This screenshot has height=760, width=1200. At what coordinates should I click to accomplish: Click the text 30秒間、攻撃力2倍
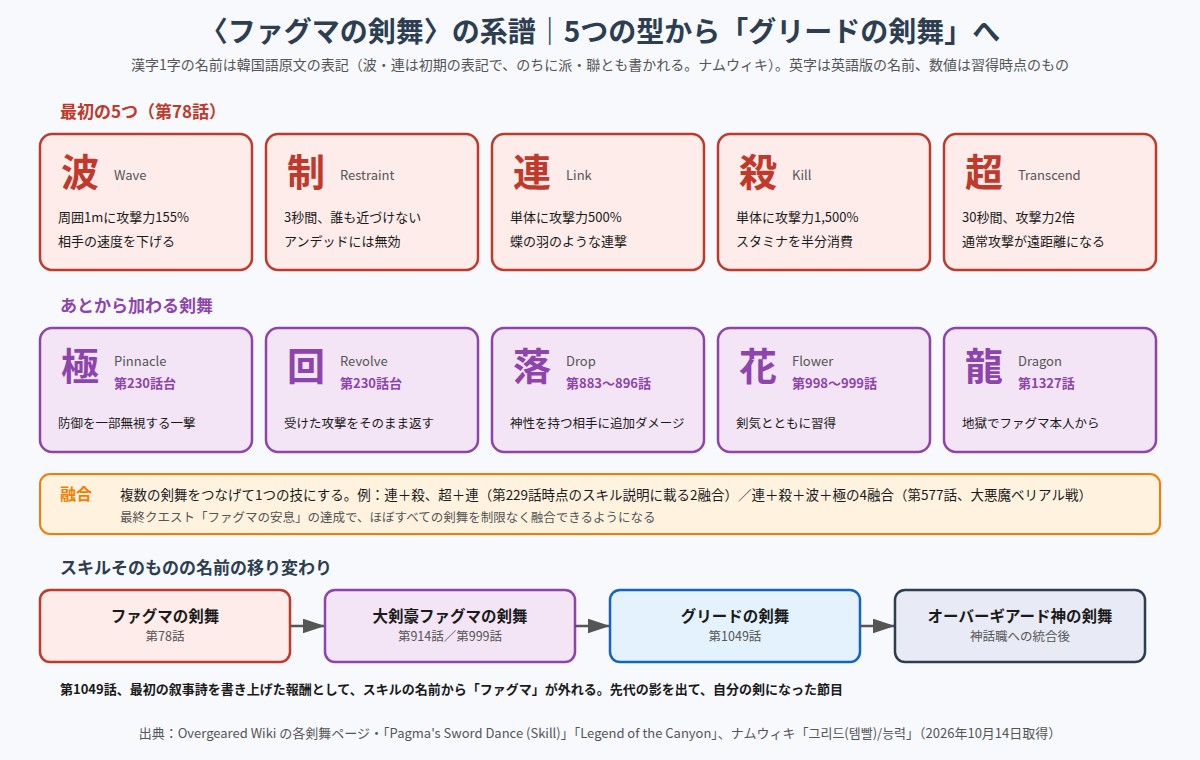pyautogui.click(x=1019, y=217)
